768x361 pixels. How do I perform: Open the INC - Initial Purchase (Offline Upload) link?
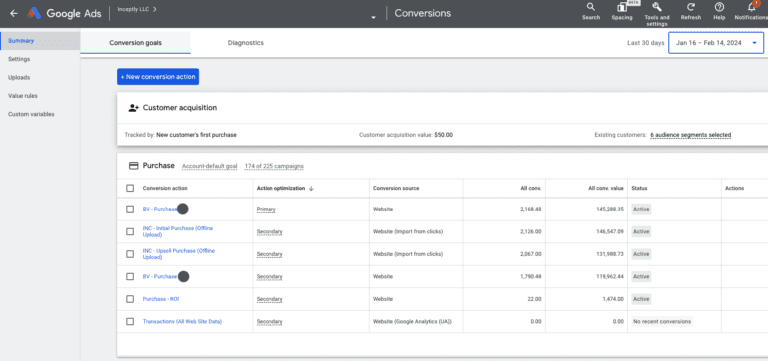(178, 231)
